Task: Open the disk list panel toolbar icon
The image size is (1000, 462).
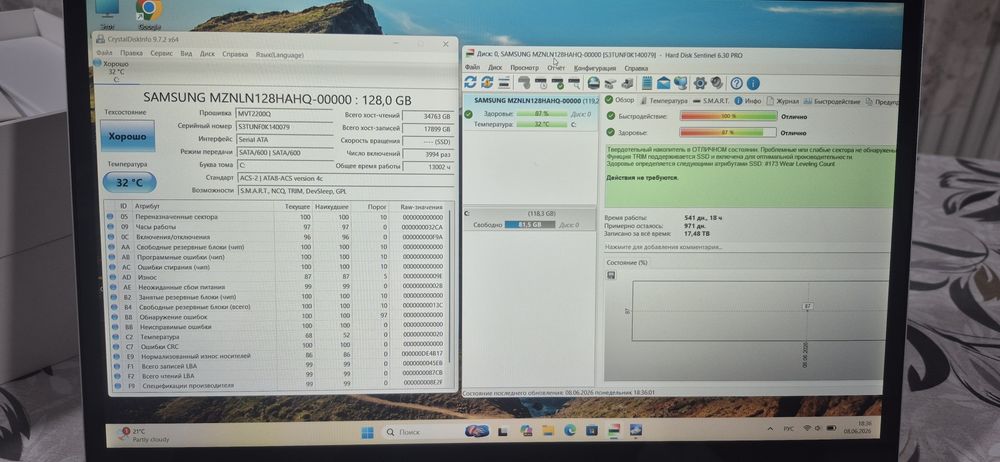Action: [504, 82]
